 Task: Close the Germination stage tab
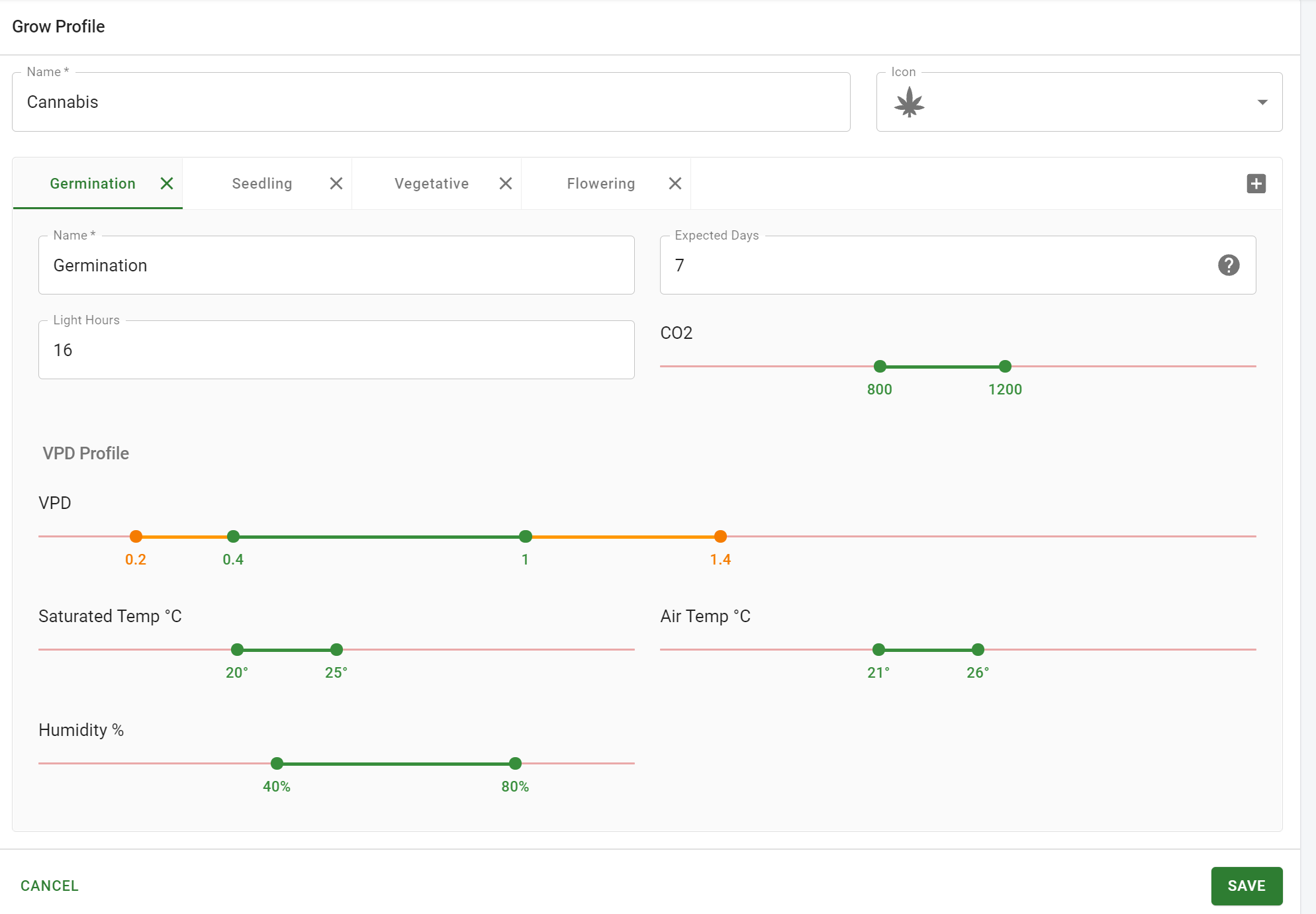[x=167, y=183]
